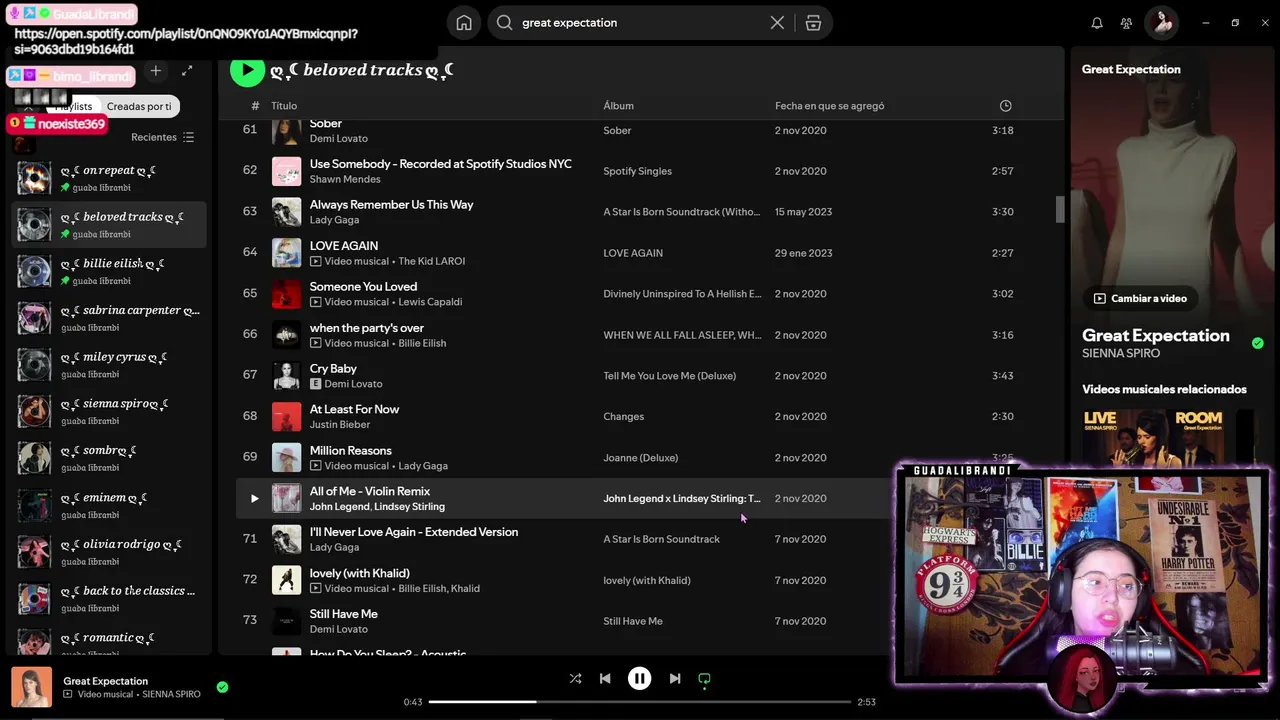This screenshot has height=720, width=1280.
Task: Open the sabrina carpenter playlist
Action: (110, 318)
